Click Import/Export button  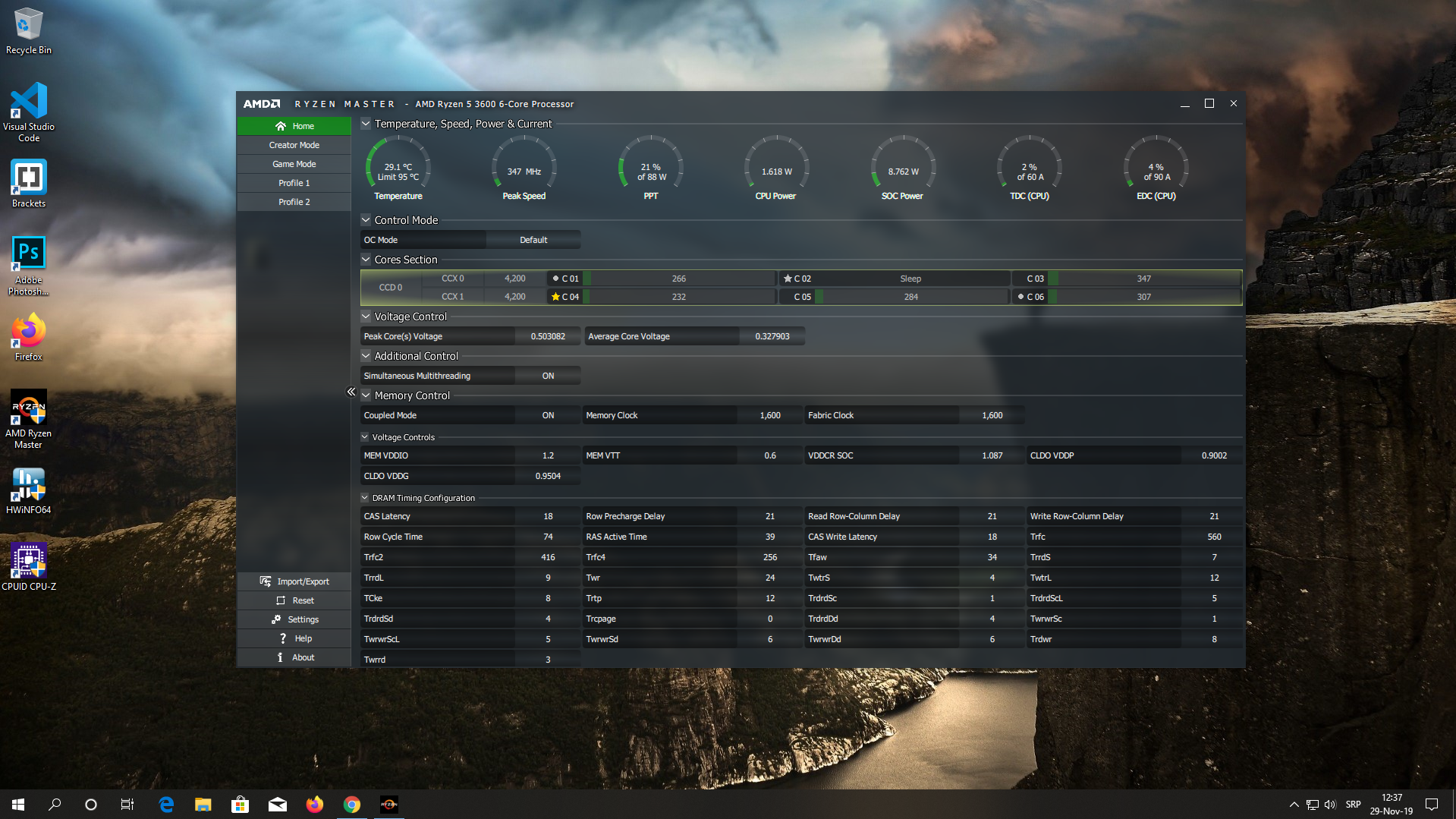(x=294, y=581)
